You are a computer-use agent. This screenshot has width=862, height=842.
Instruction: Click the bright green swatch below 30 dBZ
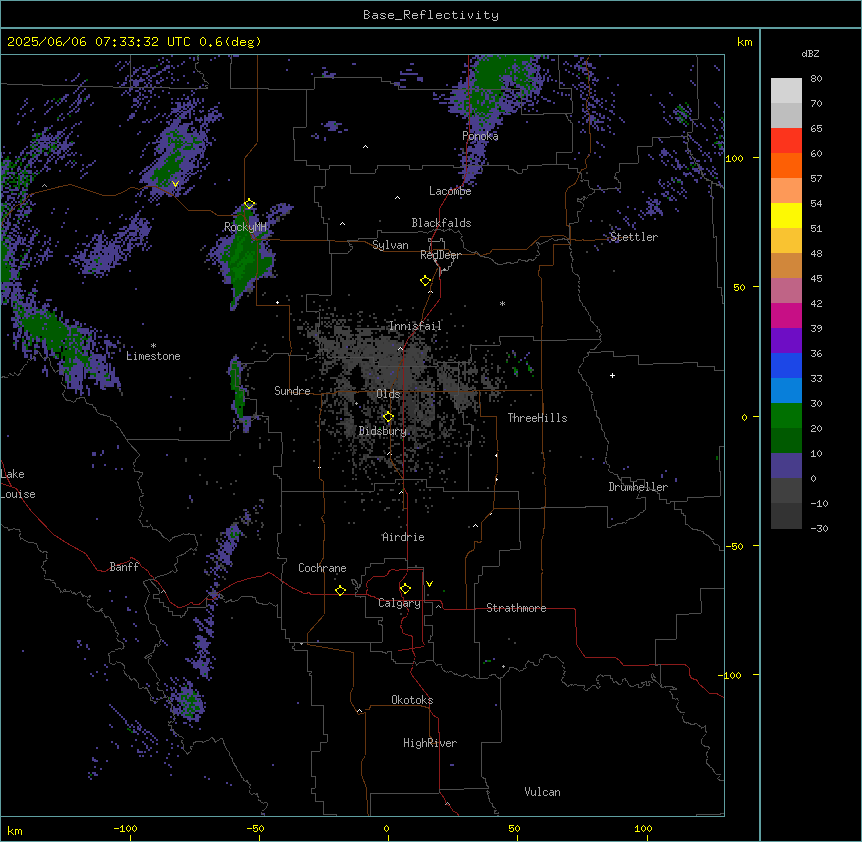[x=786, y=416]
